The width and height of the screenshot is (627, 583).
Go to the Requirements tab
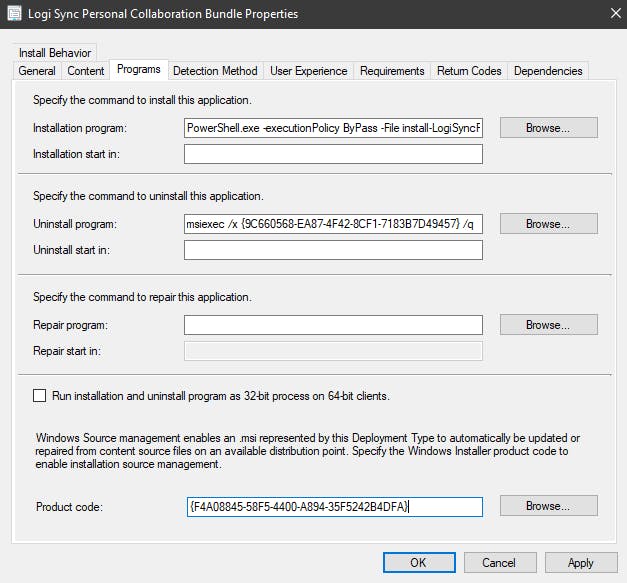pos(392,71)
